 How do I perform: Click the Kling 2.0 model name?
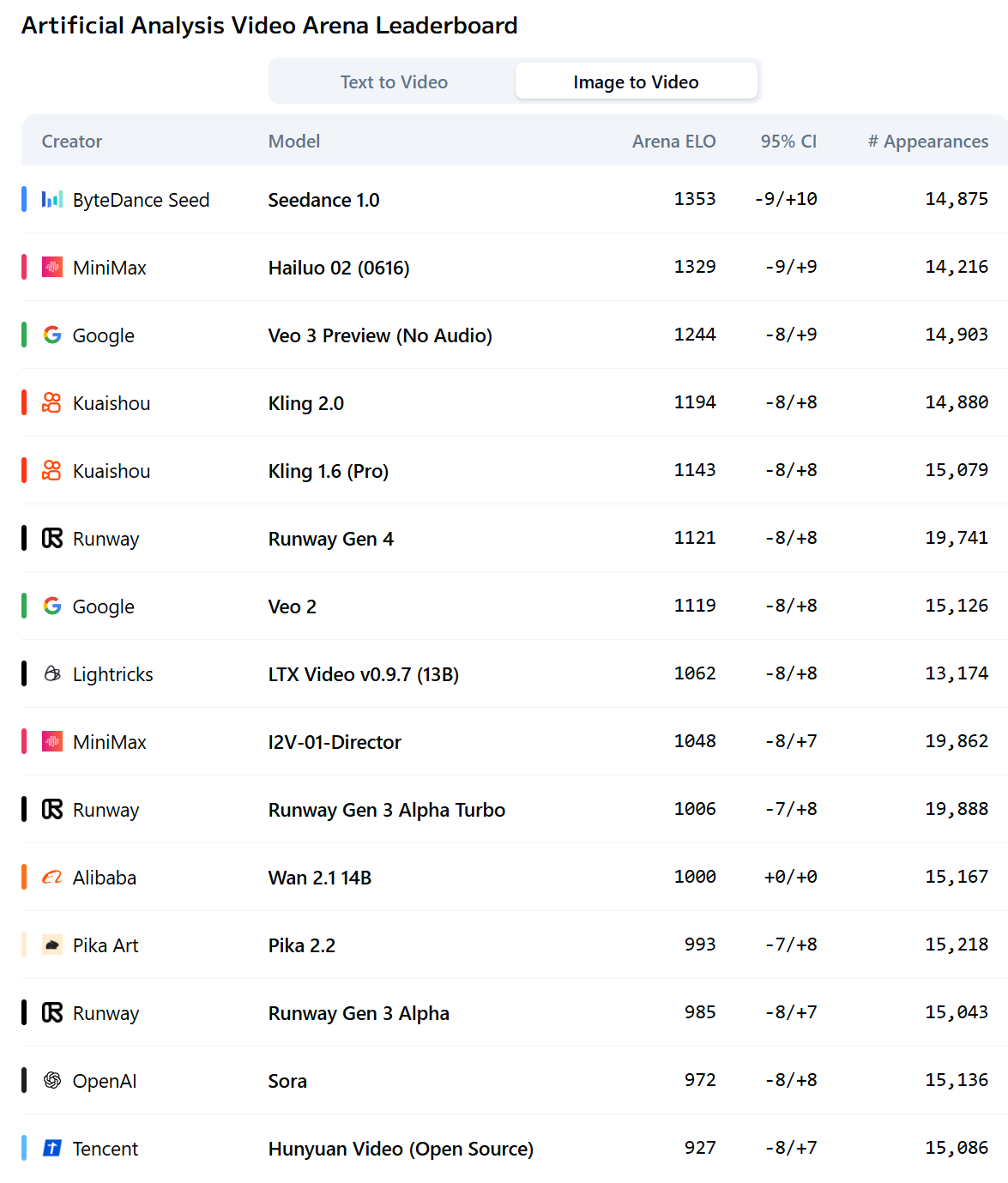[x=306, y=403]
